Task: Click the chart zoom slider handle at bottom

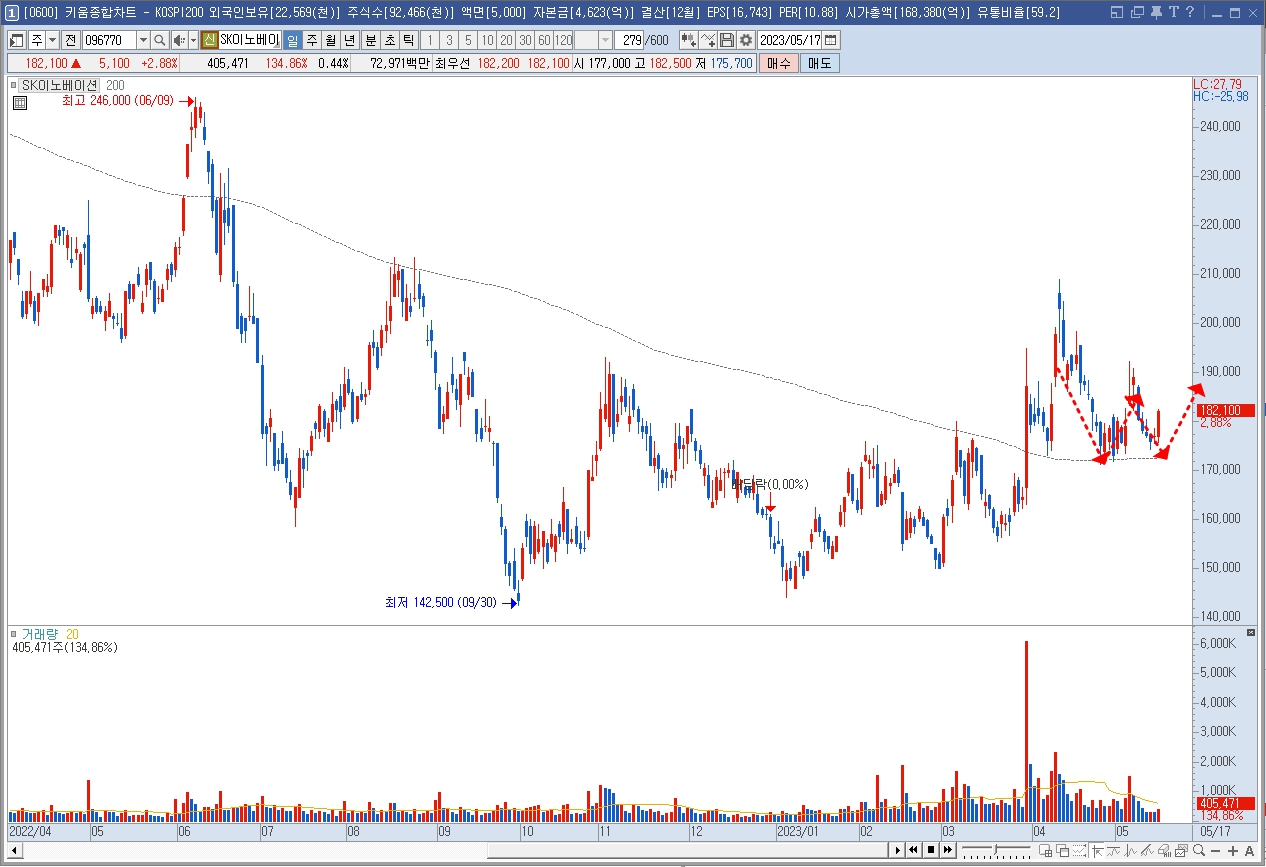Action: point(995,849)
